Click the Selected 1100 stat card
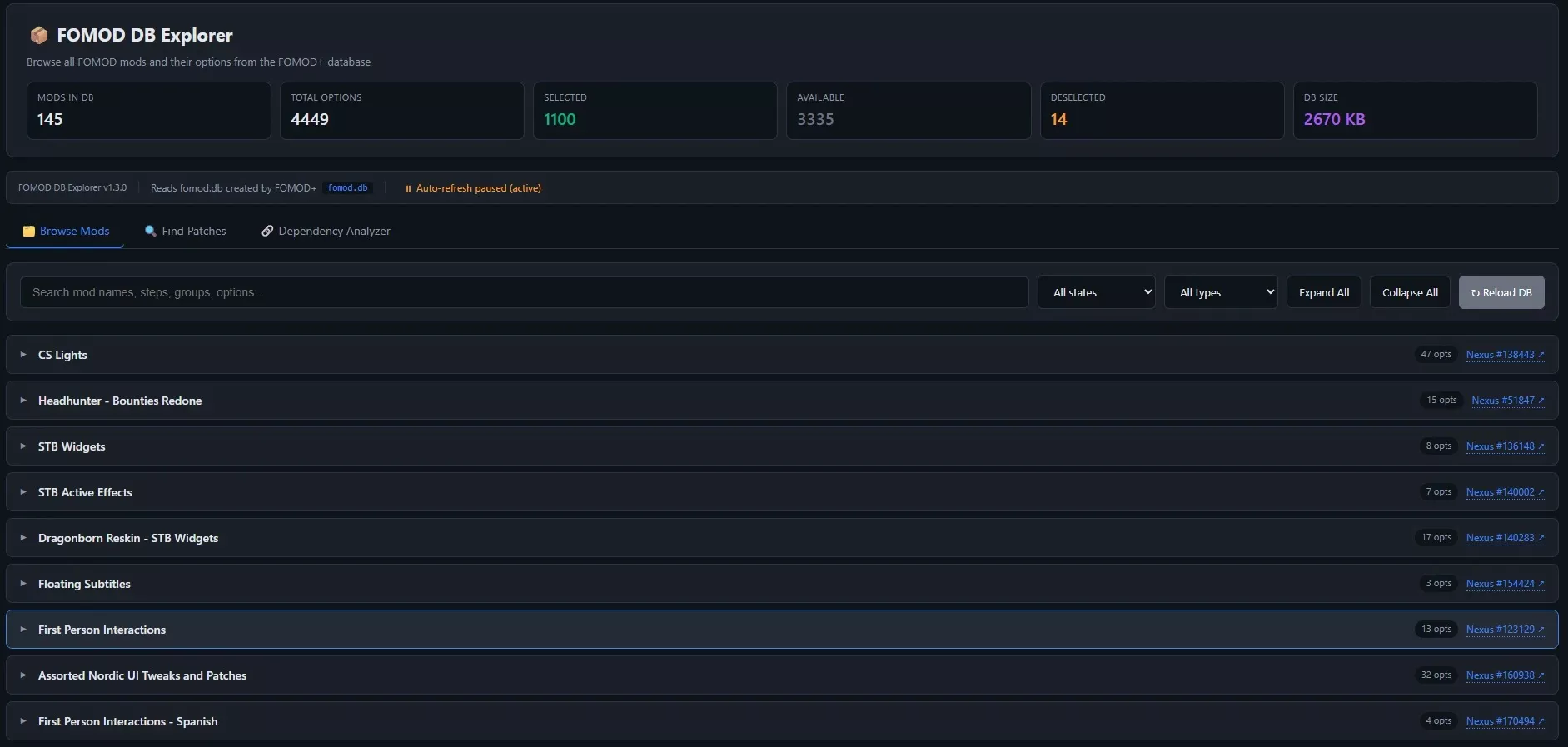This screenshot has height=747, width=1568. tap(655, 111)
